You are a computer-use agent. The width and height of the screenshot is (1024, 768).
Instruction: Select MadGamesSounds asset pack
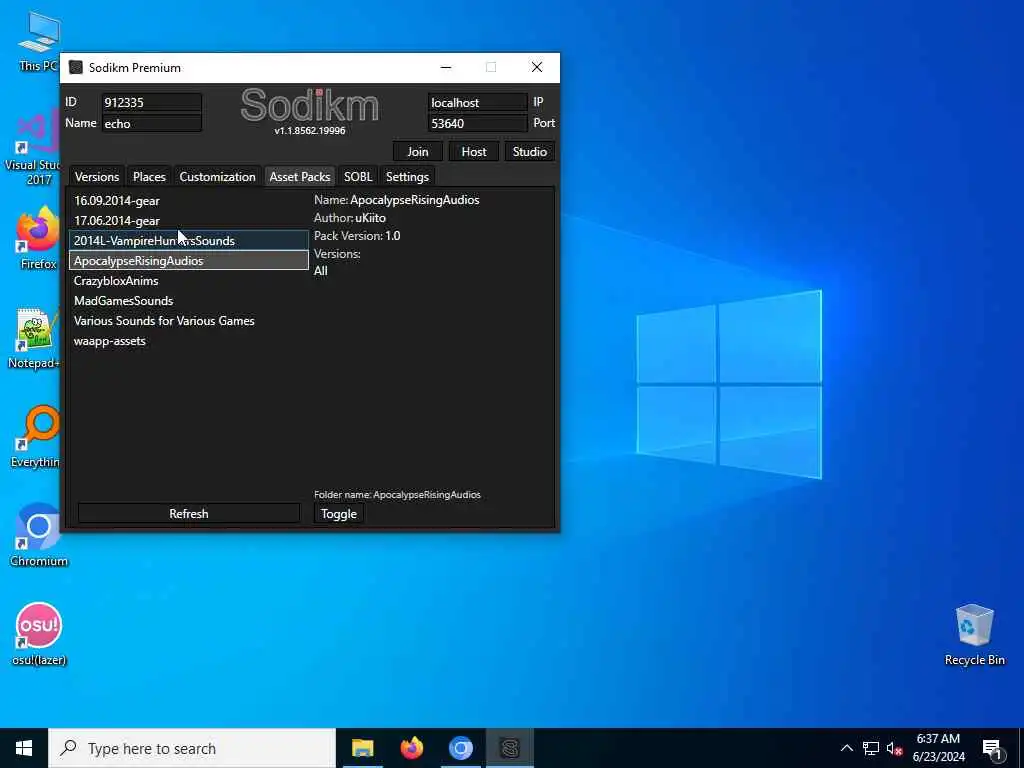[189, 300]
